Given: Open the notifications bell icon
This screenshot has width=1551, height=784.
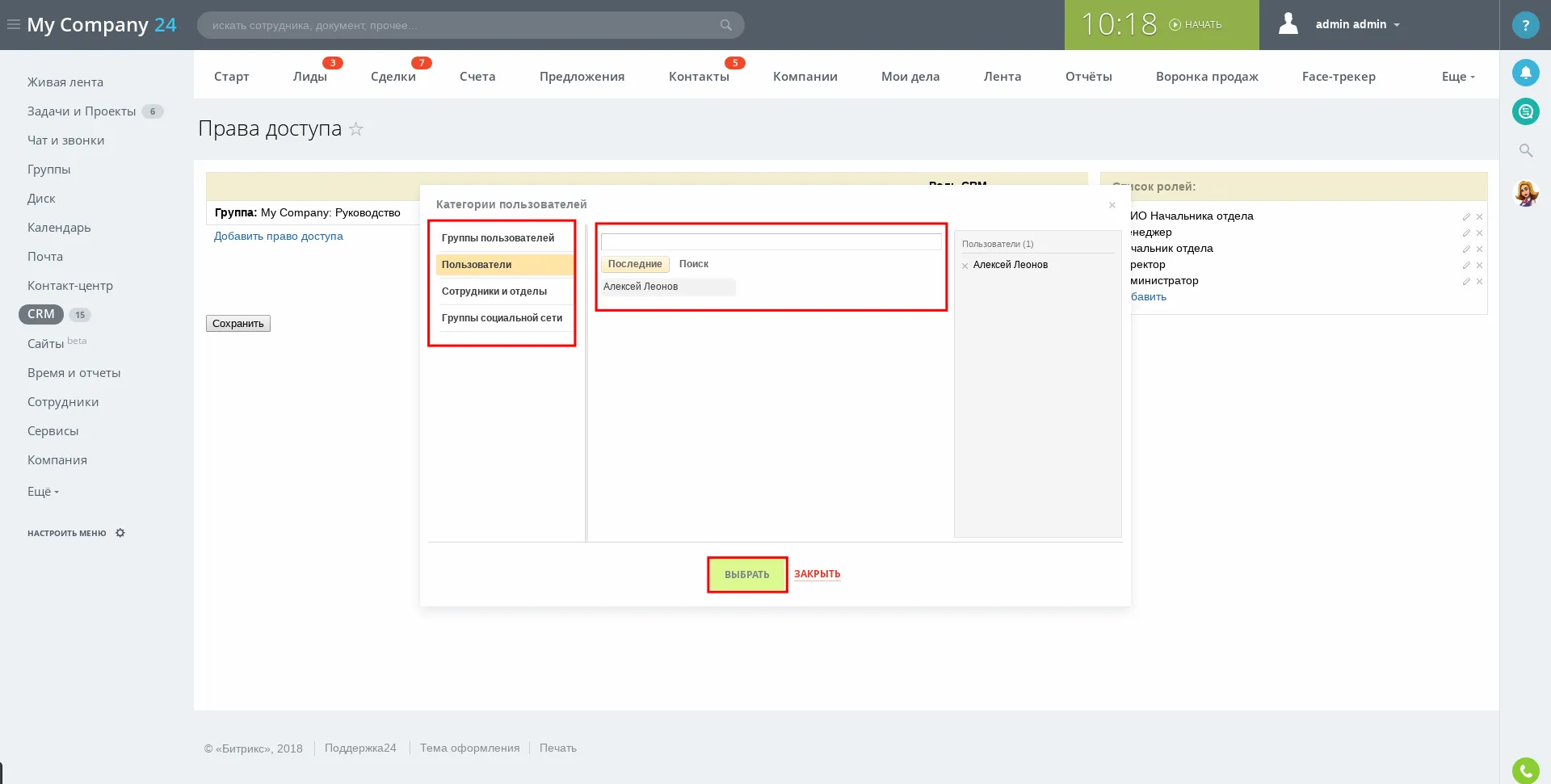Looking at the screenshot, I should [1525, 73].
